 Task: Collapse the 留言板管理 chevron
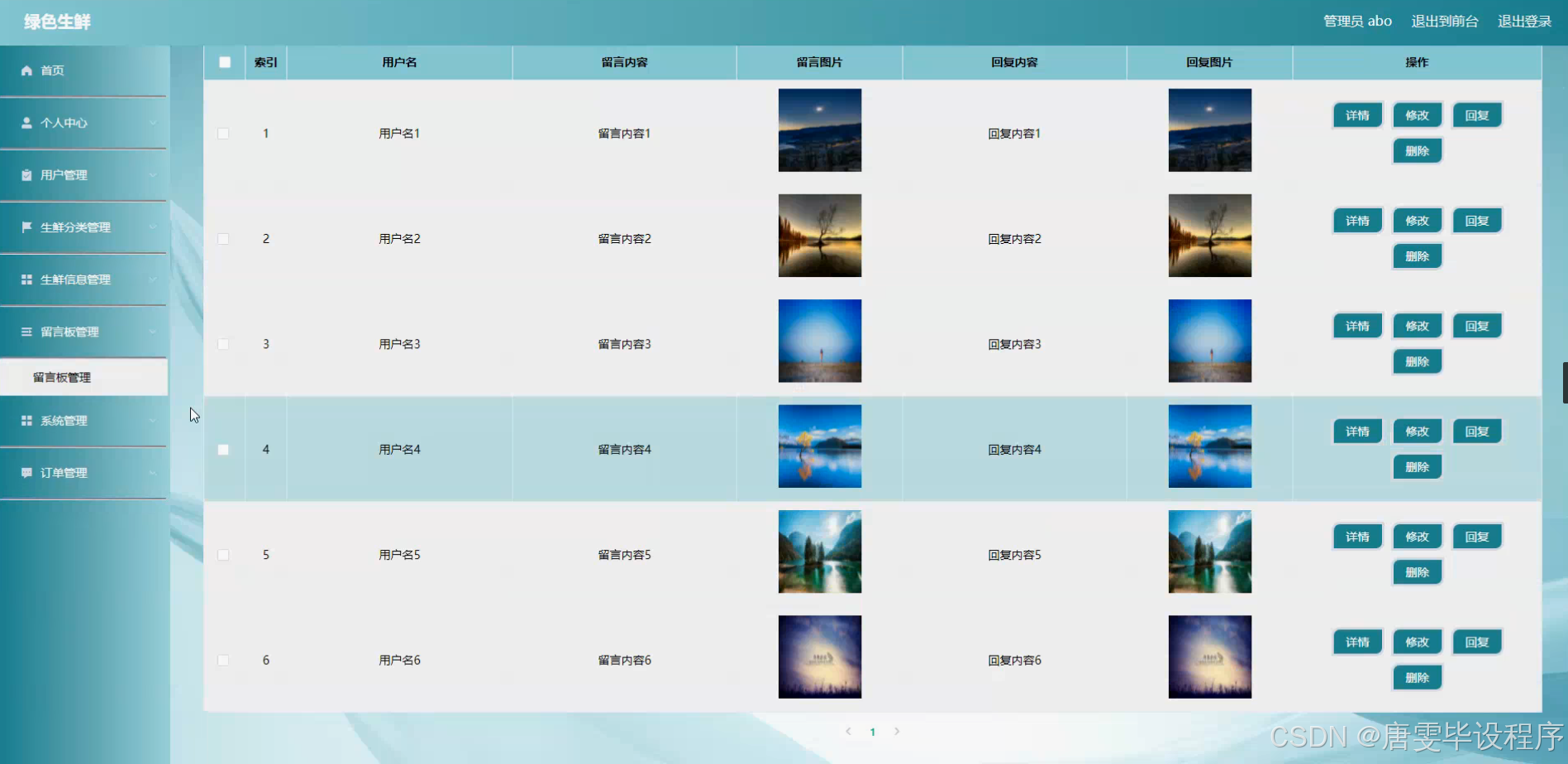click(153, 332)
